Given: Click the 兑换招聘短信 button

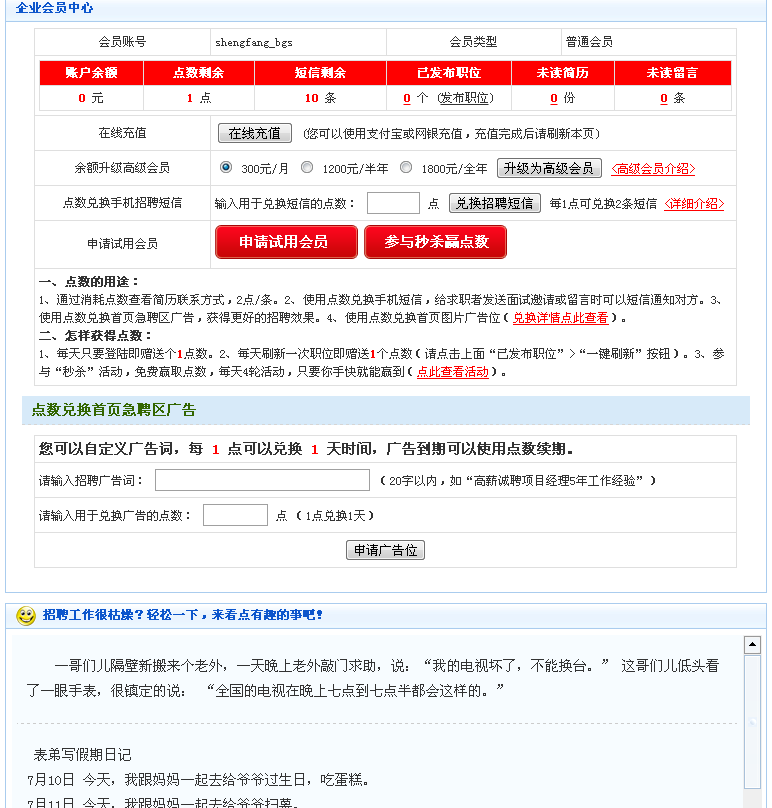Looking at the screenshot, I should click(x=495, y=203).
